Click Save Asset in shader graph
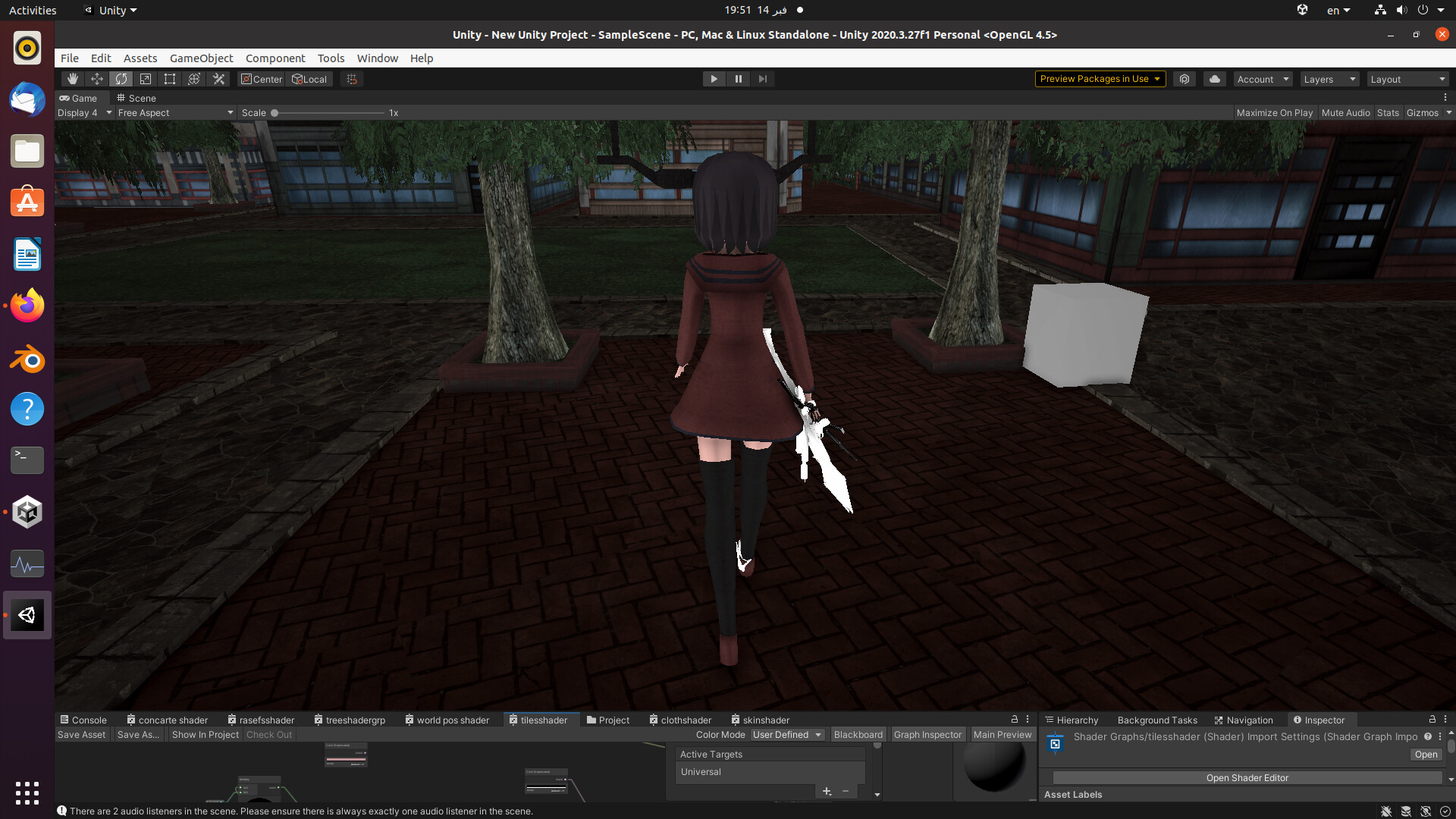Screen dimensions: 1456x819 (x=81, y=734)
